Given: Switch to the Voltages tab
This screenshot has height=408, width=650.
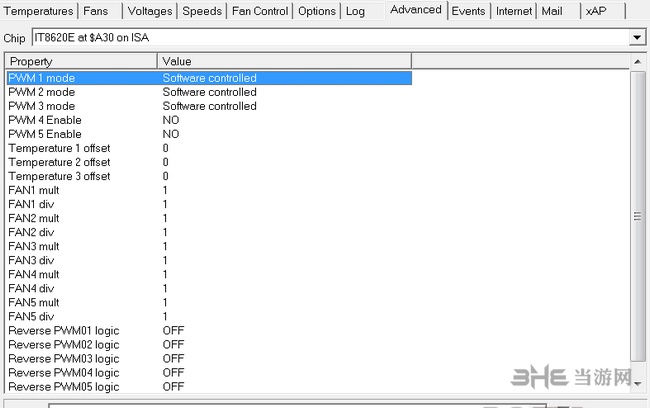Looking at the screenshot, I should tap(150, 11).
